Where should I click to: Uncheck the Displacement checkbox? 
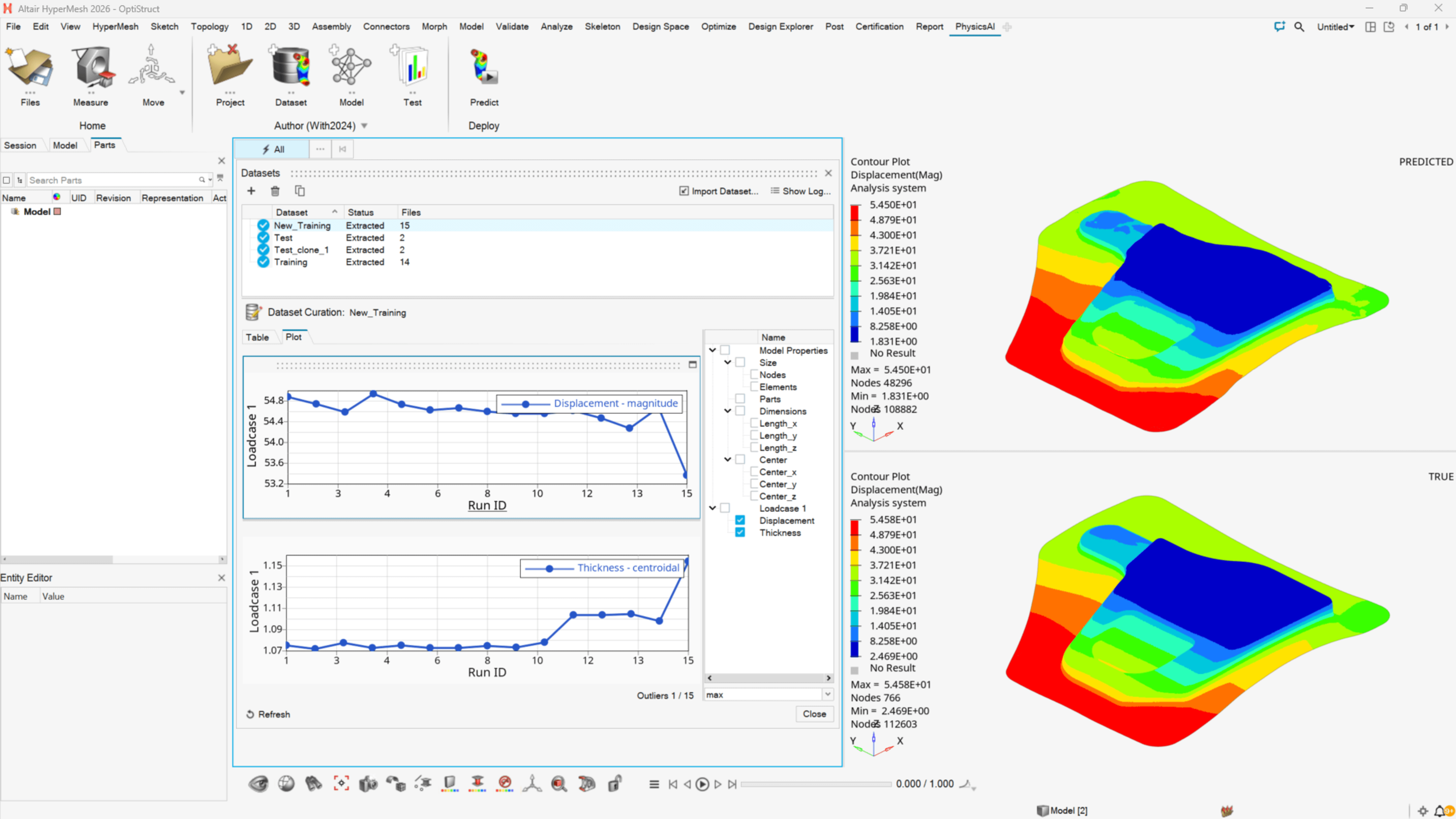(740, 521)
